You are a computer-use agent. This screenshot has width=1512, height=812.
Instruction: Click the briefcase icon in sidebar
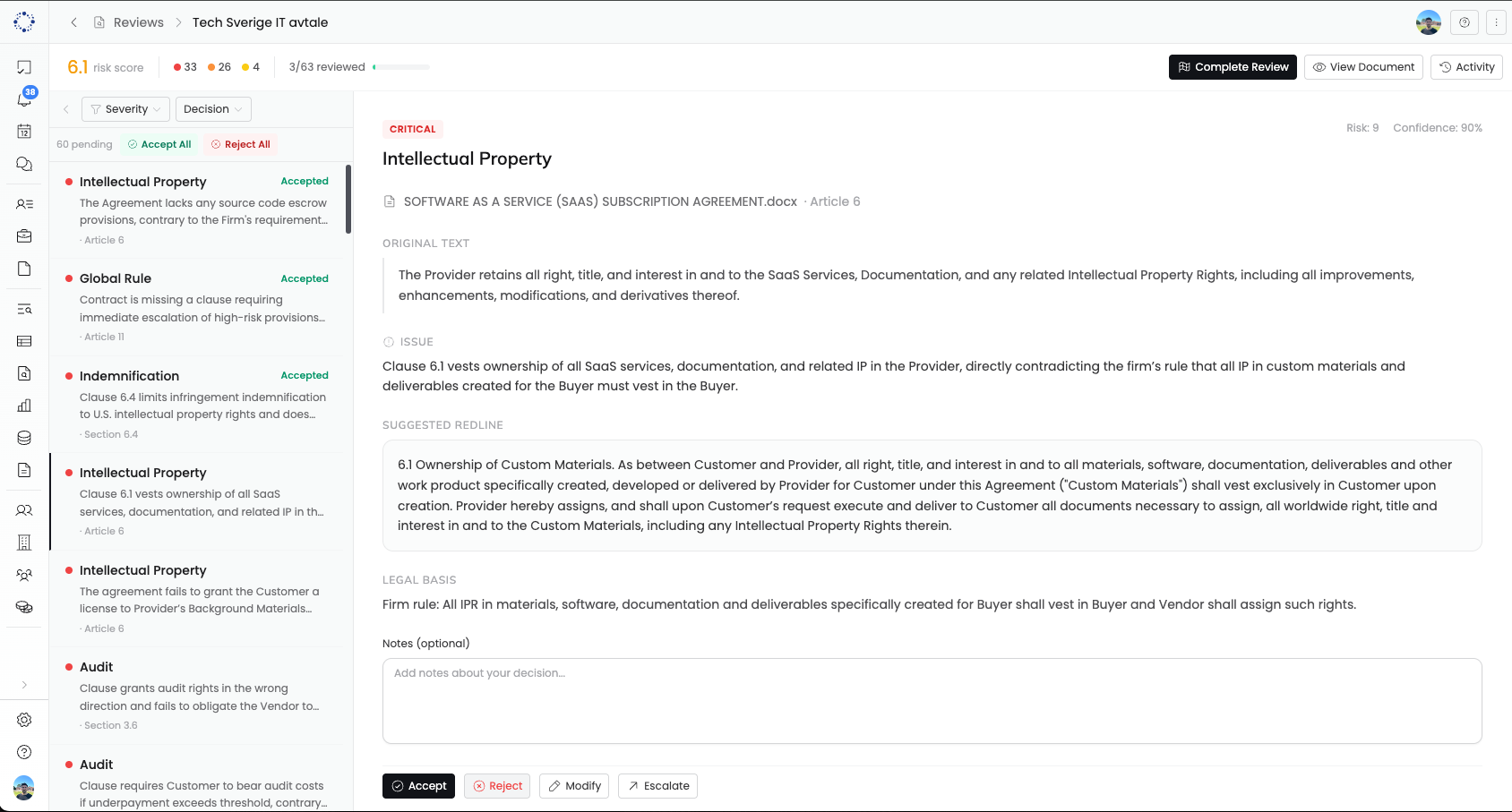tap(24, 236)
